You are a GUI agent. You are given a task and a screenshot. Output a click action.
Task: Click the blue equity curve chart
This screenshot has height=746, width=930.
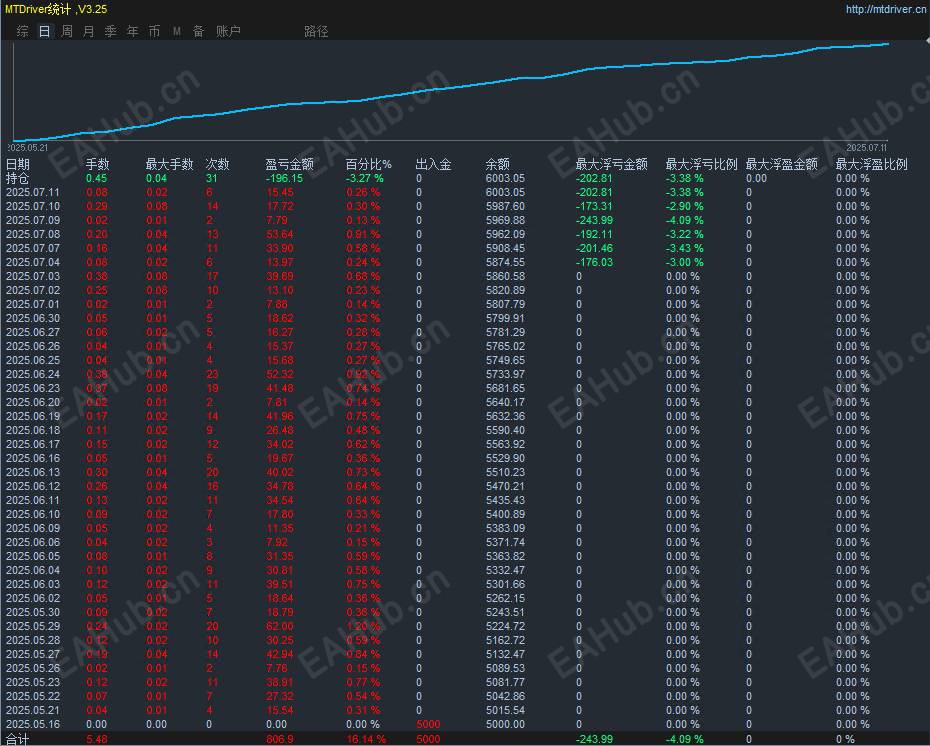pyautogui.click(x=451, y=92)
